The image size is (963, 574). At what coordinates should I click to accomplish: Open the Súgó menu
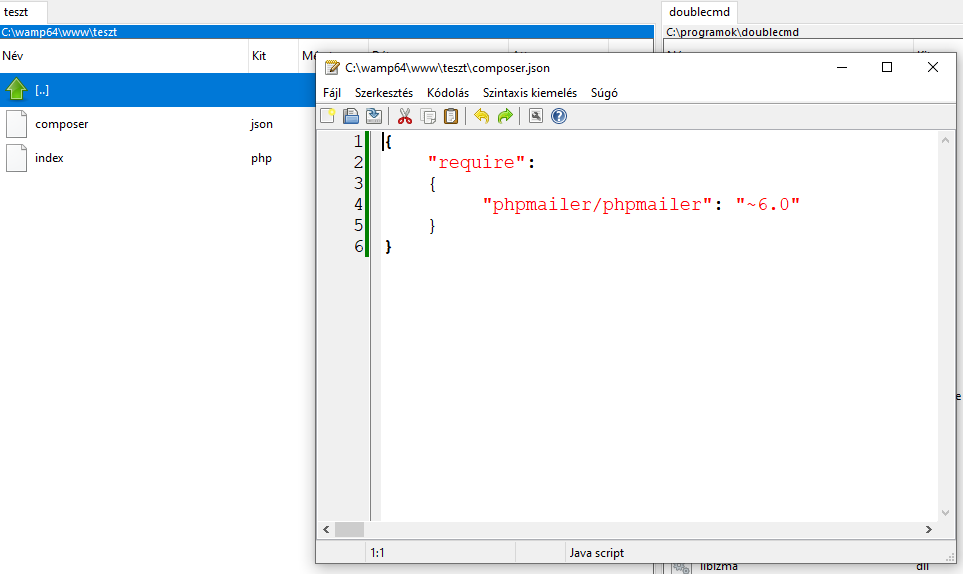tap(604, 93)
